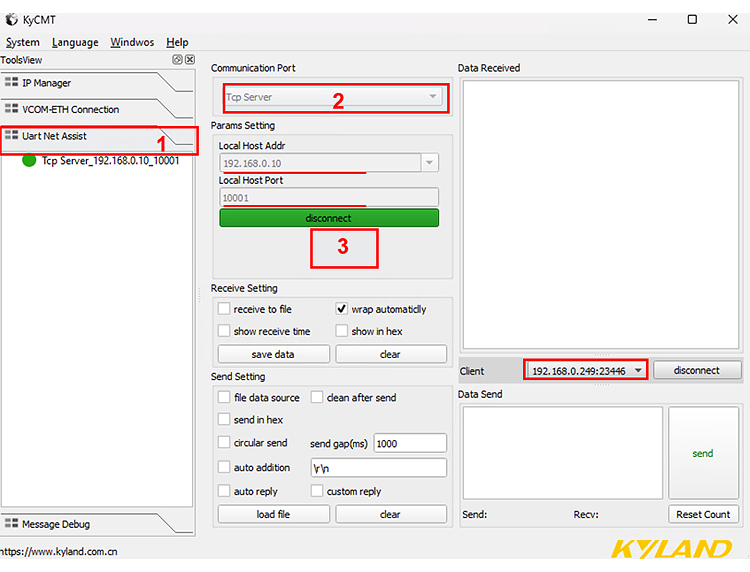This screenshot has width=750, height=572.
Task: Click inside the Data Received area
Action: tap(601, 215)
